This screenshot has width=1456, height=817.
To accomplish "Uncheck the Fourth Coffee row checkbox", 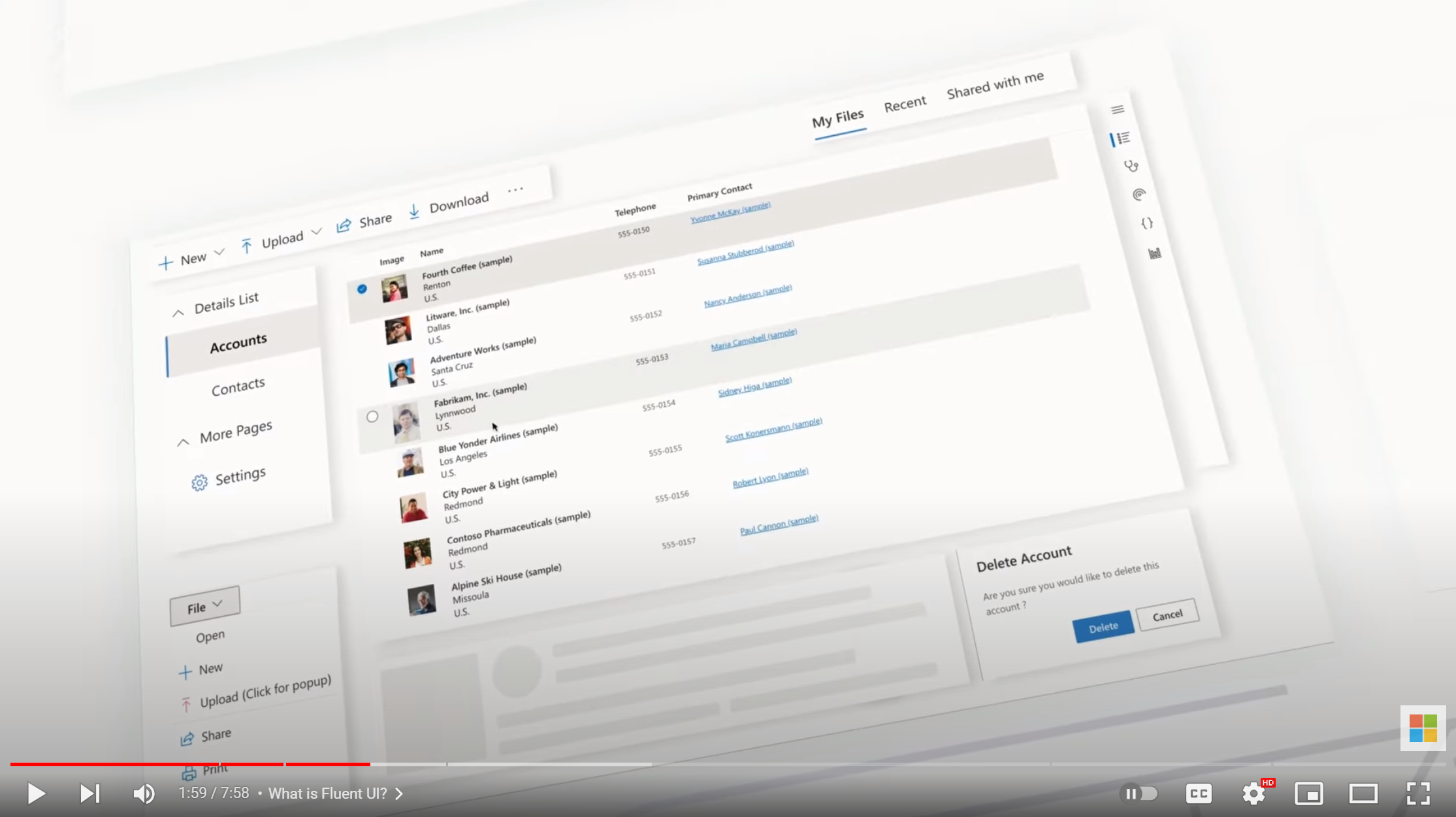I will tap(362, 289).
